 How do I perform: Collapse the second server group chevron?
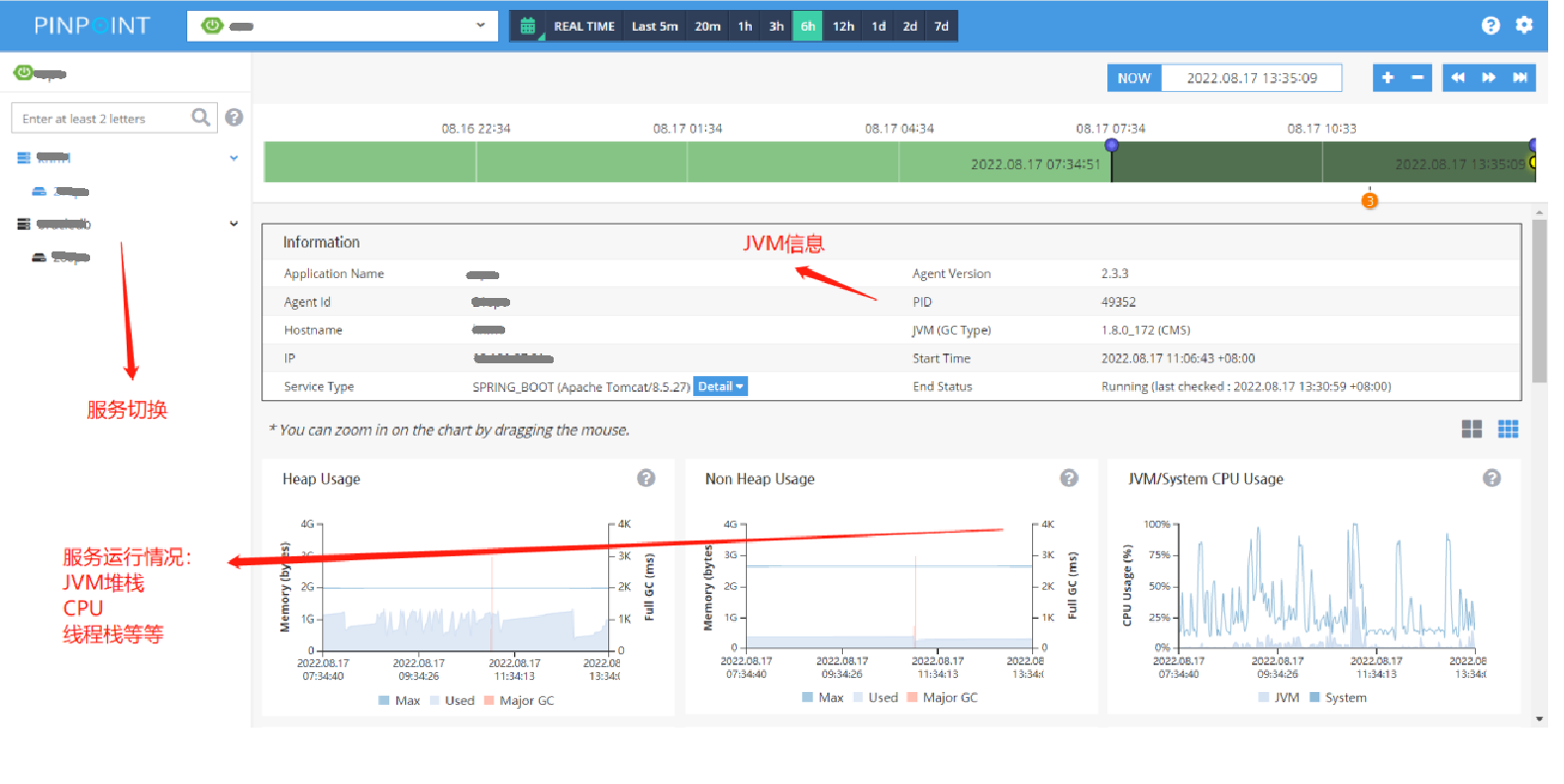tap(234, 224)
